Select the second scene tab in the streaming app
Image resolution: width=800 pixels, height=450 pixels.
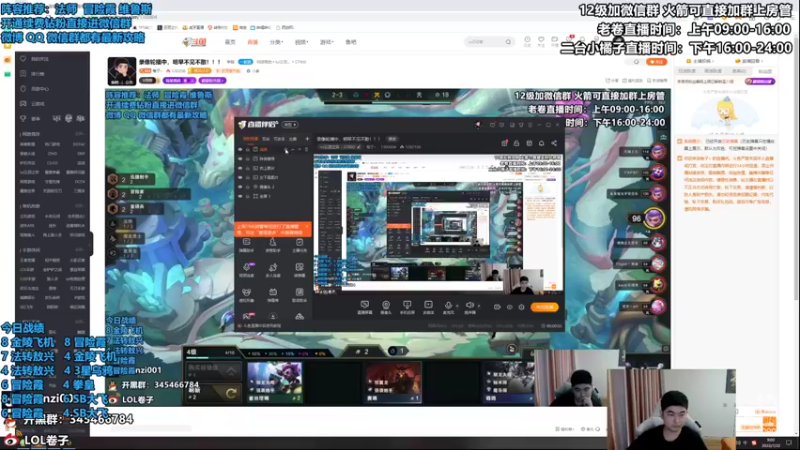click(x=266, y=139)
